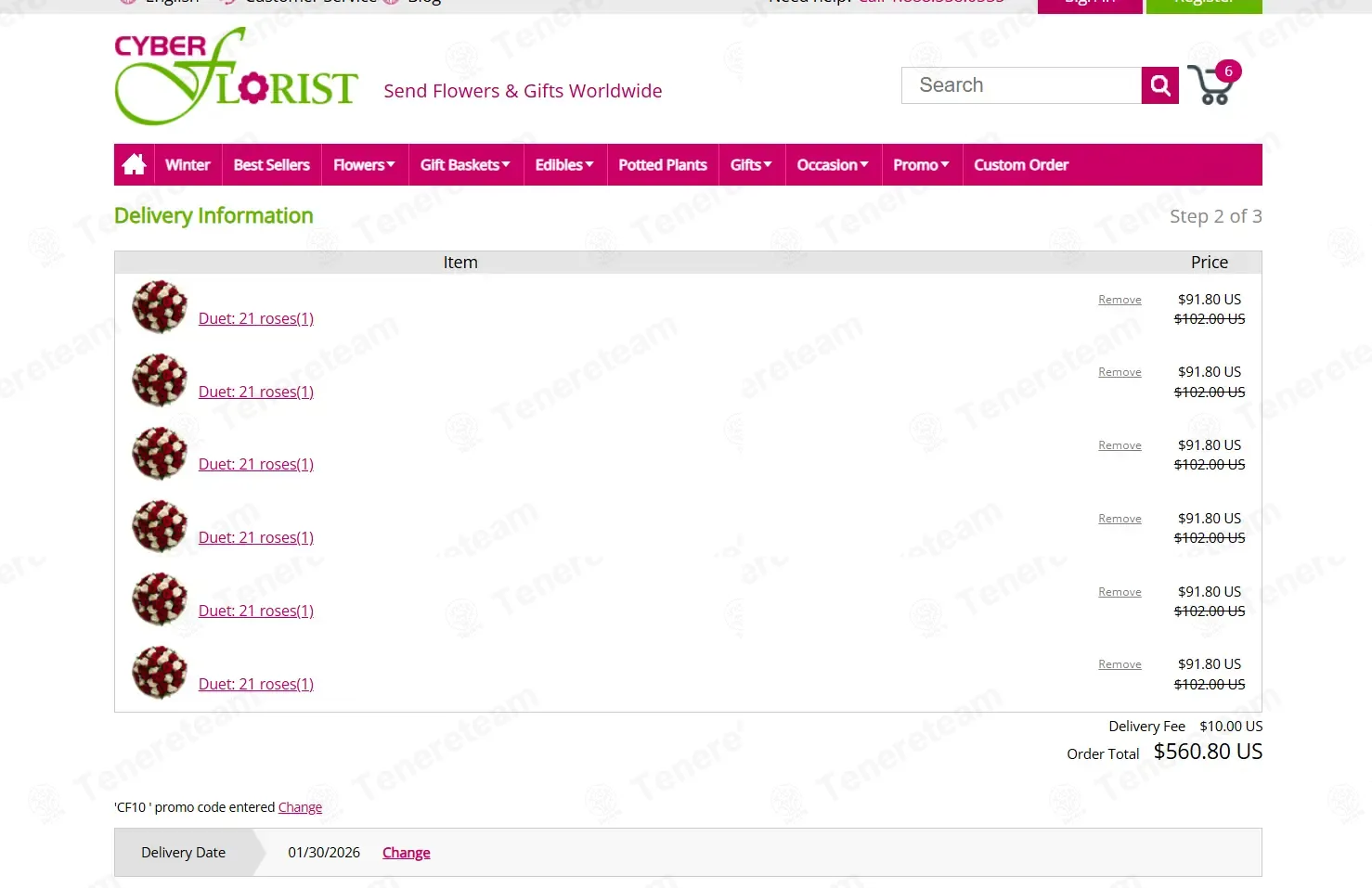The image size is (1372, 888).
Task: Remove the first Duet: 21 roses item
Action: 1120,300
